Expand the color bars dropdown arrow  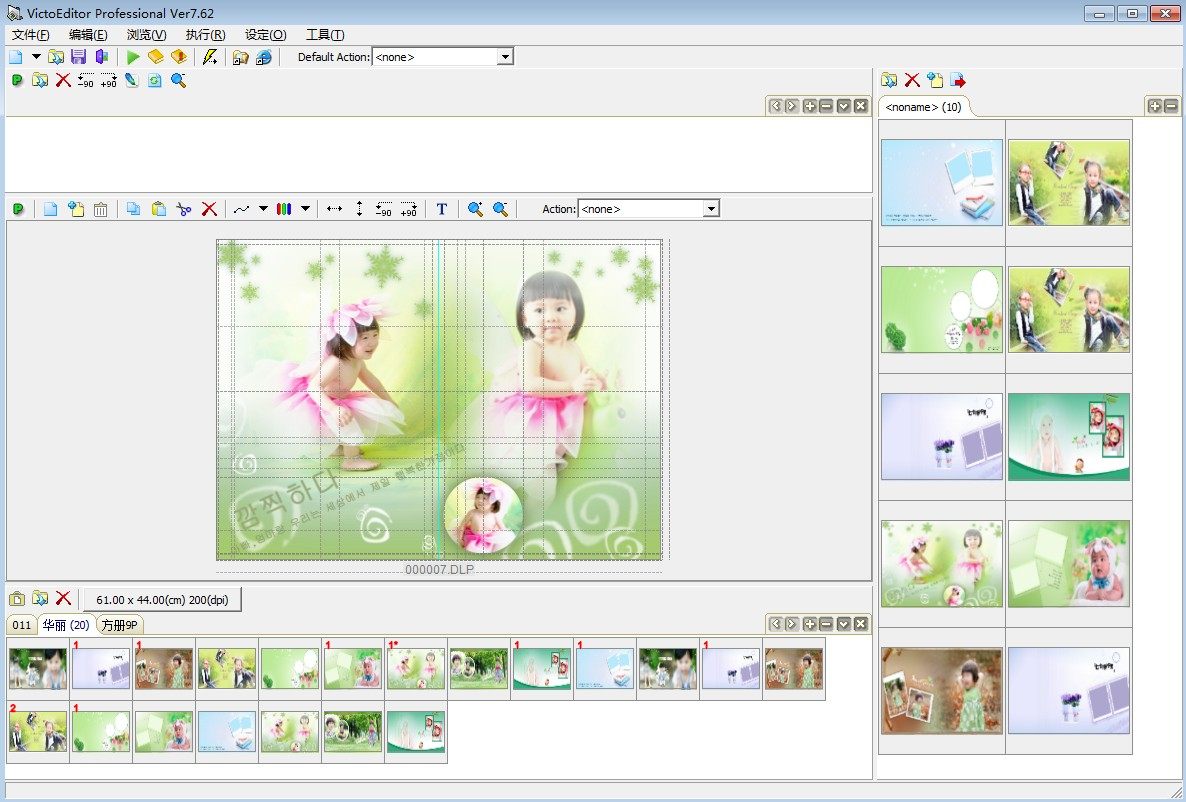coord(306,209)
